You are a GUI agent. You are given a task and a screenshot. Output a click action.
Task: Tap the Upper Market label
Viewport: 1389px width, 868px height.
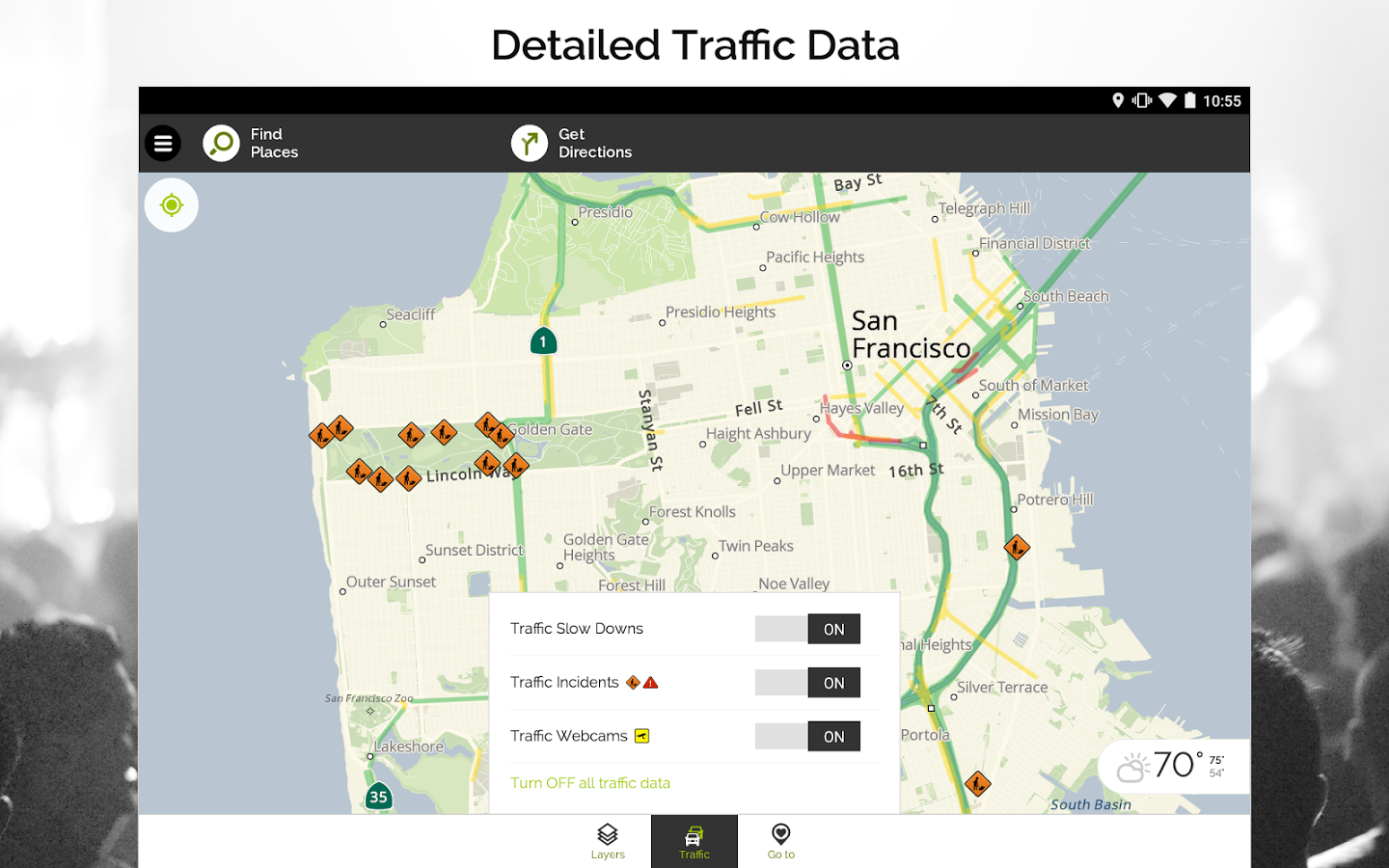pyautogui.click(x=828, y=471)
